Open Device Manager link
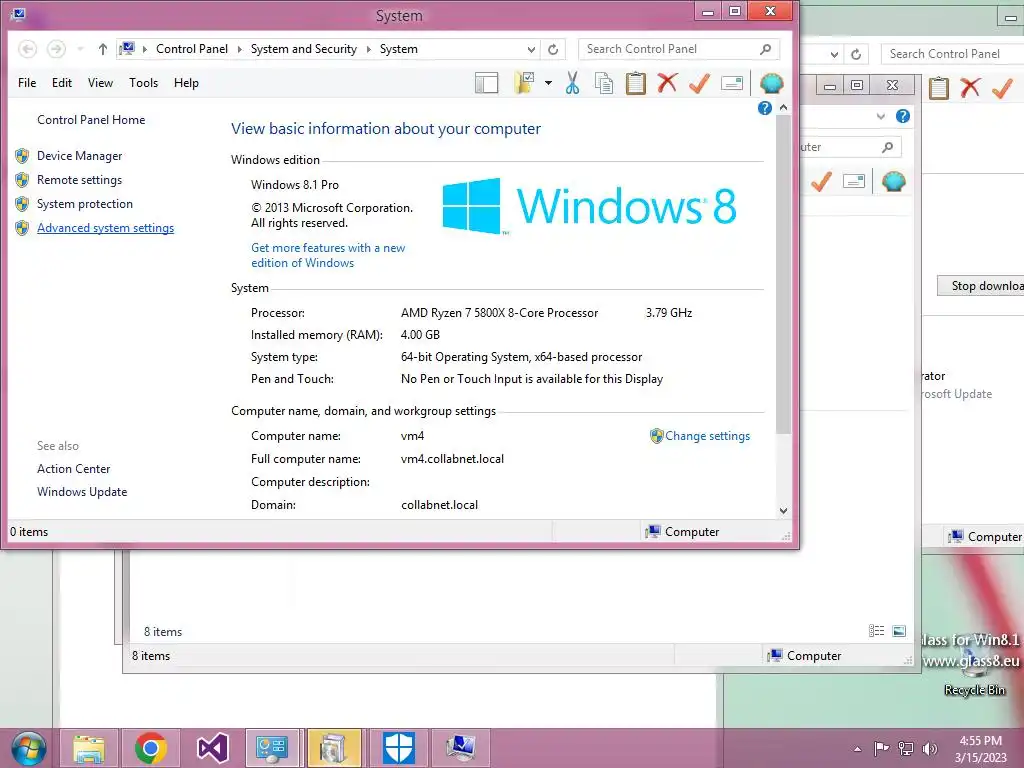Image resolution: width=1024 pixels, height=768 pixels. point(80,156)
